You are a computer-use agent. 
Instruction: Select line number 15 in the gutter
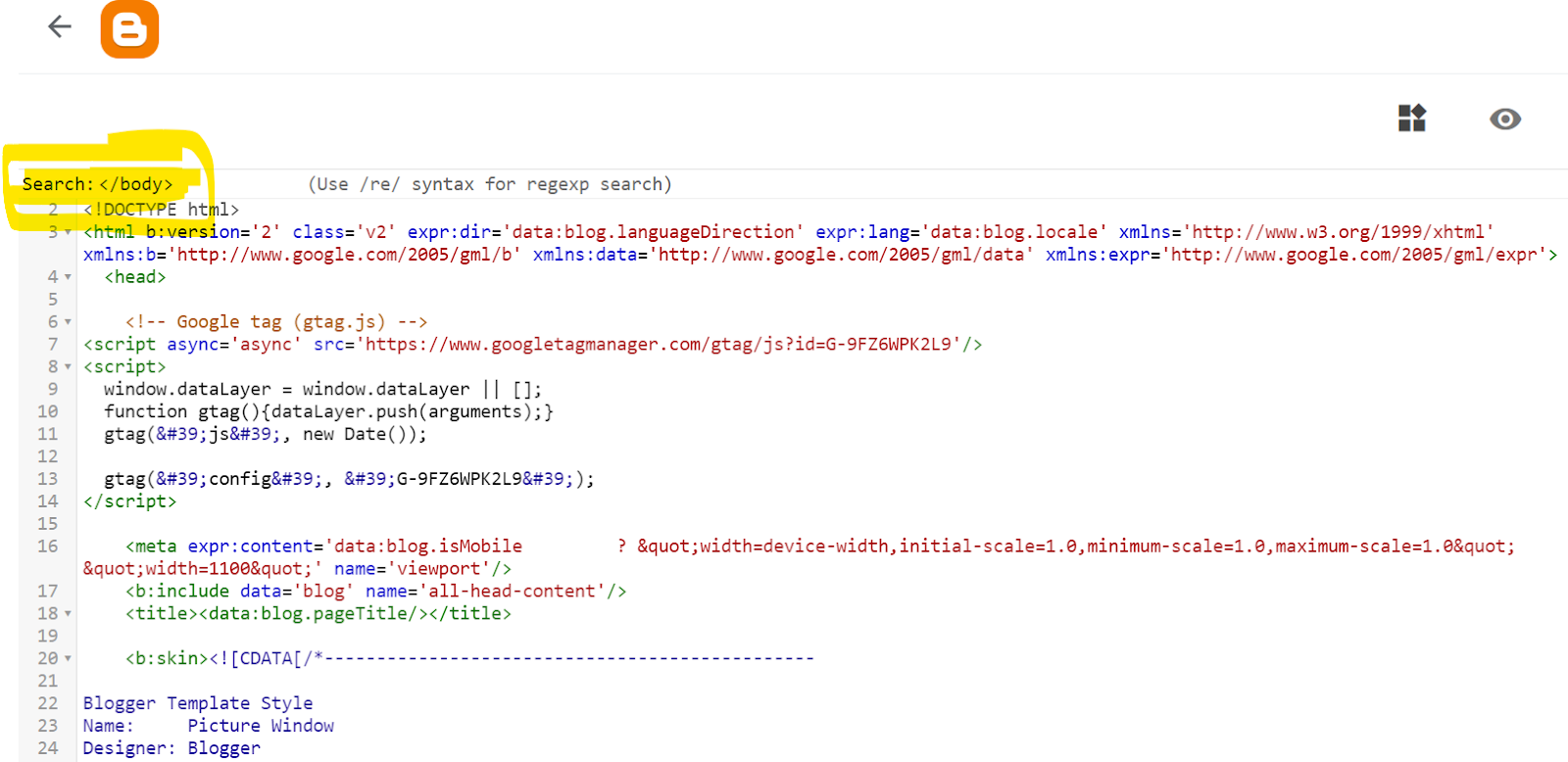click(x=48, y=524)
